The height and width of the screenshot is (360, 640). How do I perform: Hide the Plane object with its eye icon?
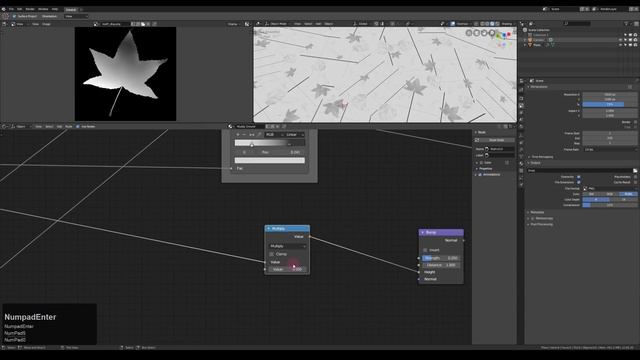point(620,45)
